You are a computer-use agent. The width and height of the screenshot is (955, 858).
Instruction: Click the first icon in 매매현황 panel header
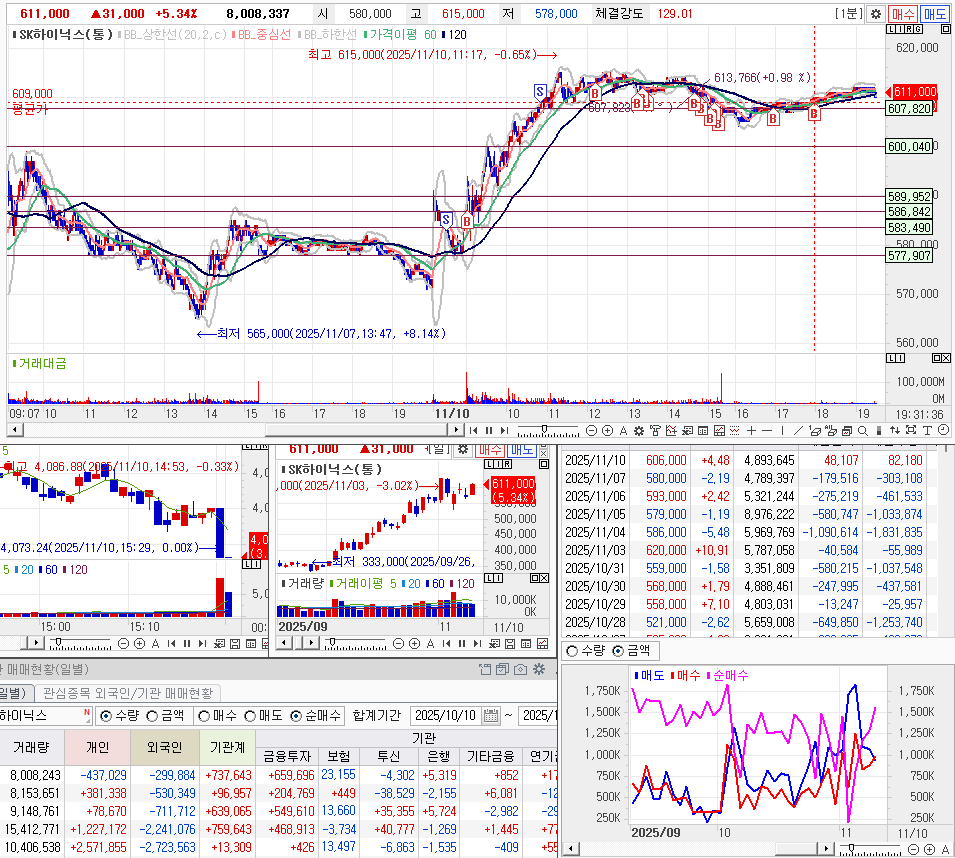coord(485,669)
